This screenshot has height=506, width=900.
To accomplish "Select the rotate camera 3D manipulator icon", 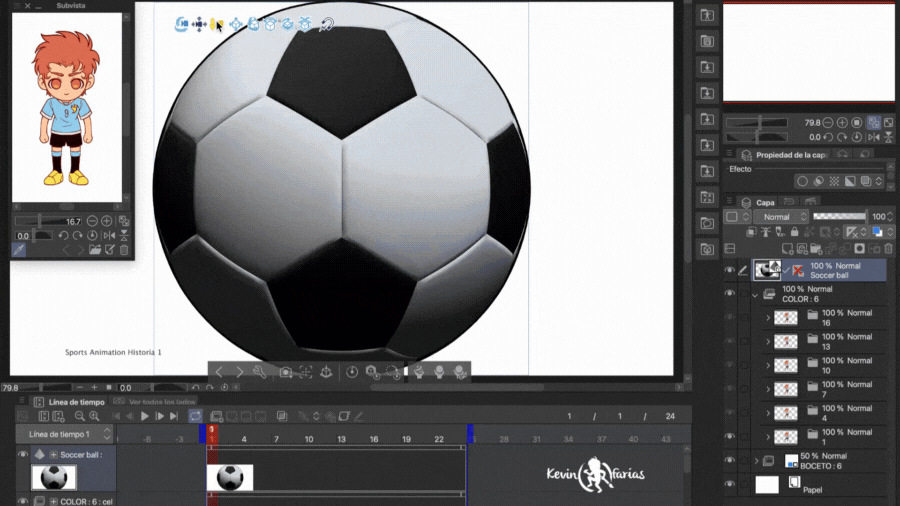I will 181,24.
